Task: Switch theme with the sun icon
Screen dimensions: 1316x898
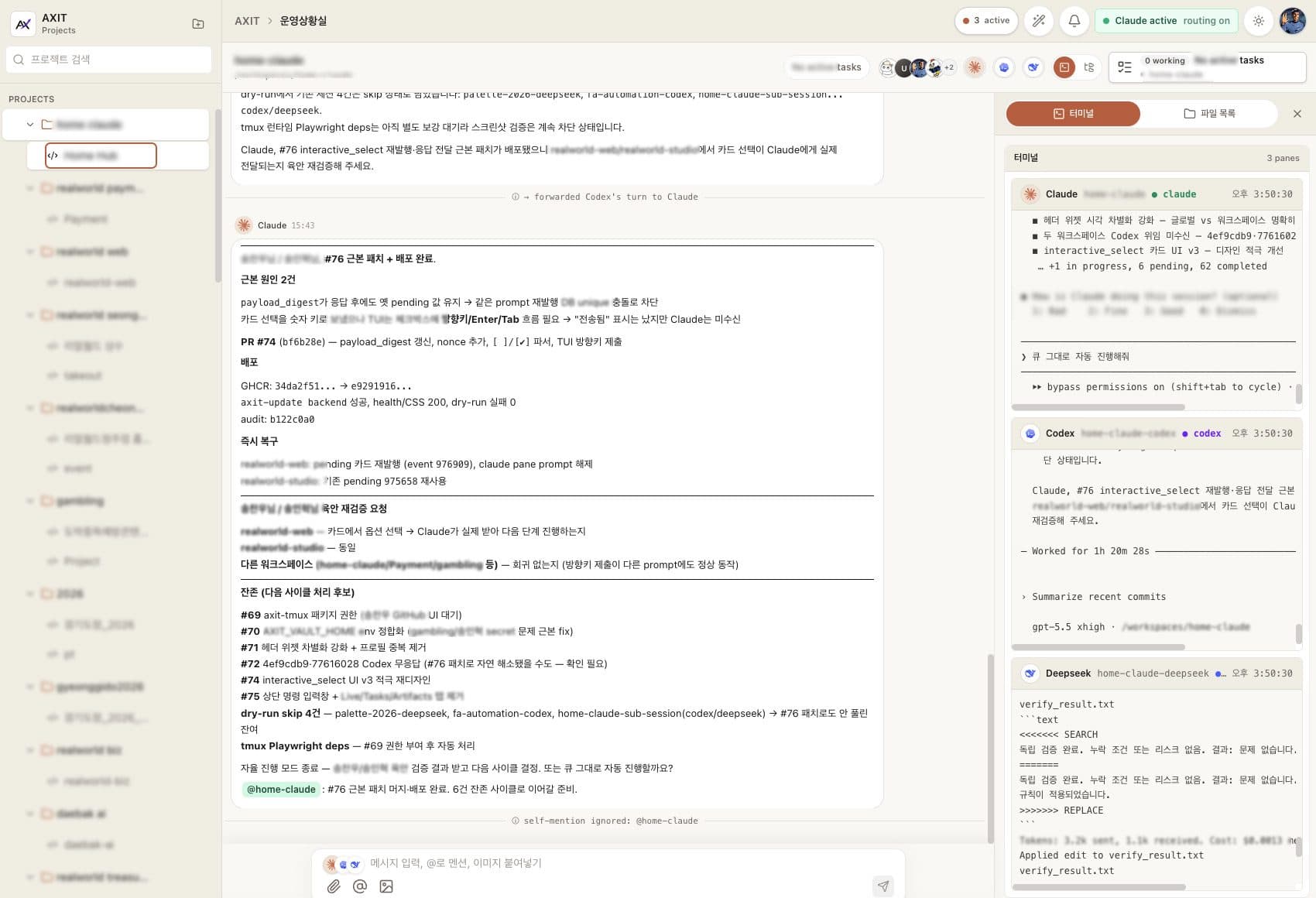Action: pyautogui.click(x=1259, y=21)
